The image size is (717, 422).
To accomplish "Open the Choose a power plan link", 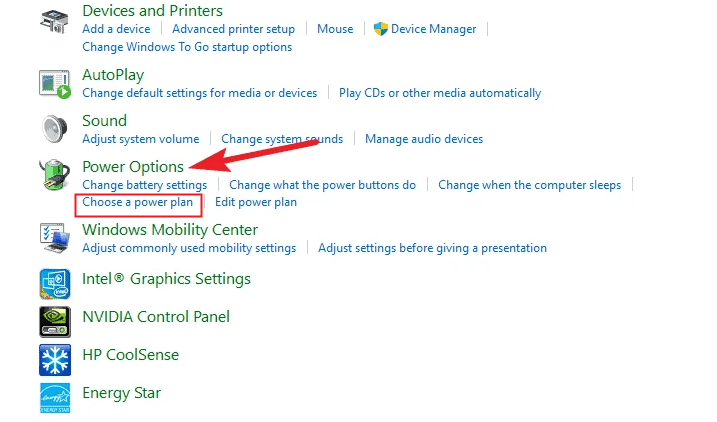I will pos(138,202).
